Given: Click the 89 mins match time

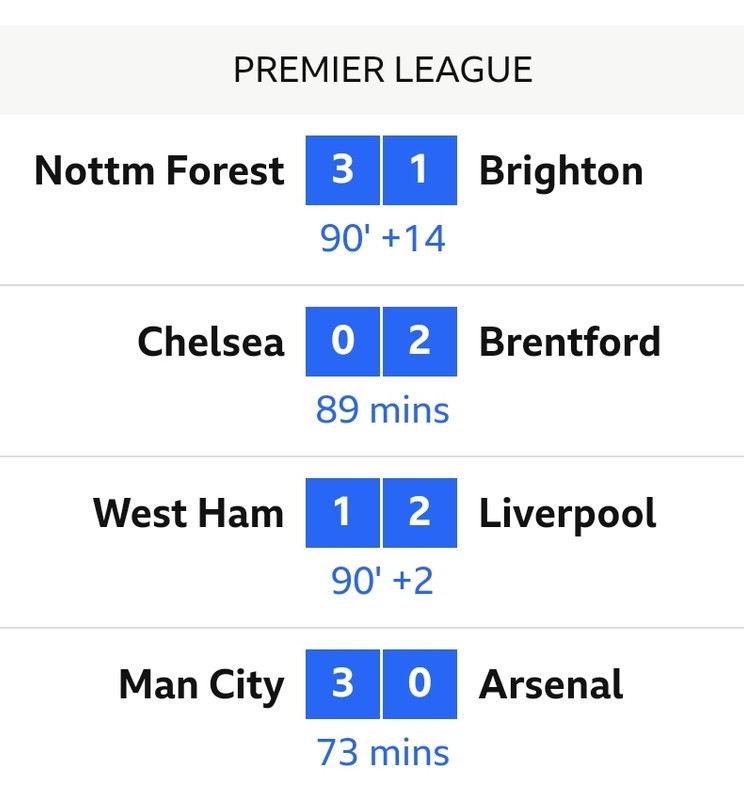Looking at the screenshot, I should point(382,410).
